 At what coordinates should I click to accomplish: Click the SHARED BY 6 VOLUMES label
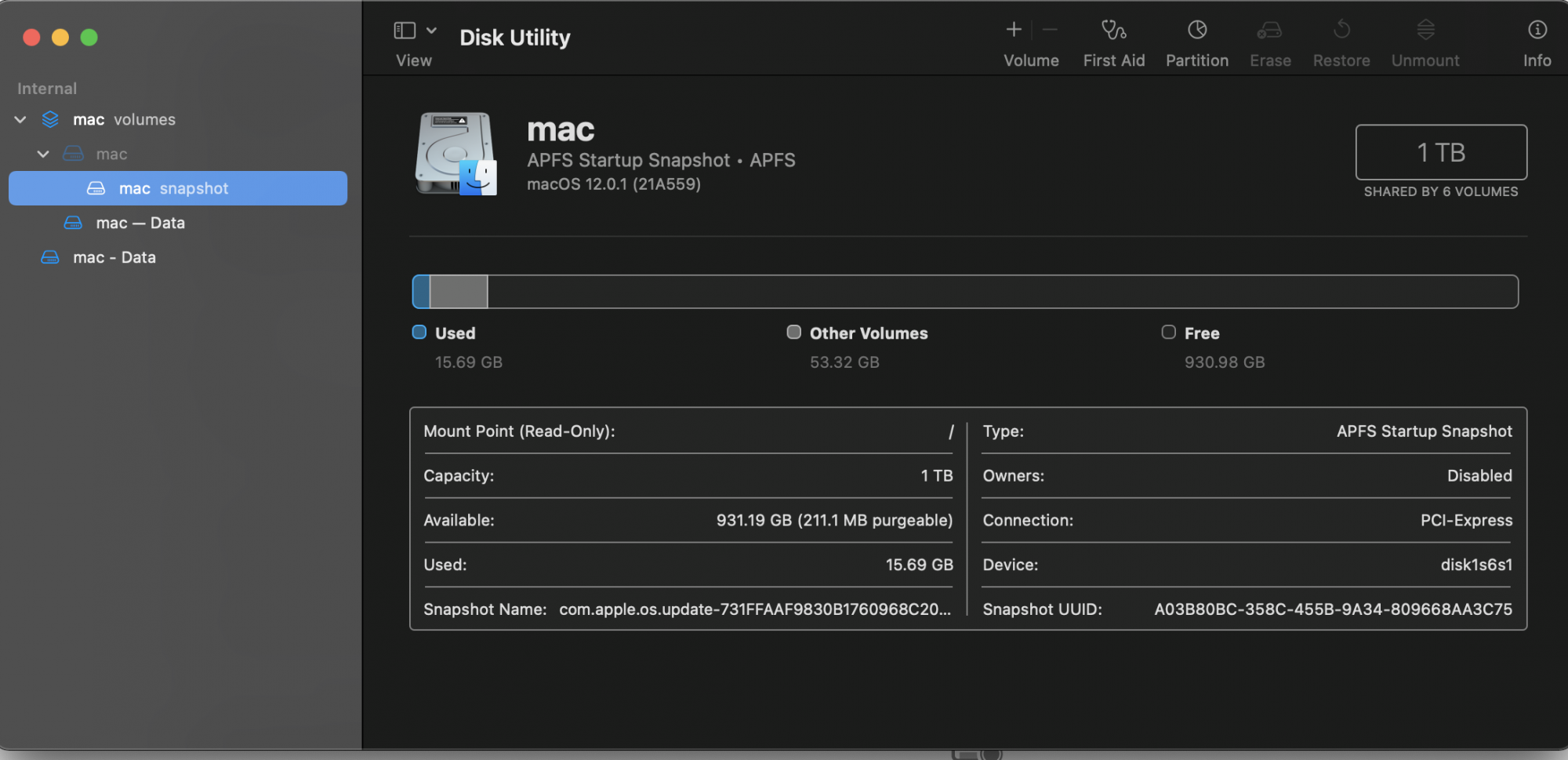click(x=1441, y=191)
